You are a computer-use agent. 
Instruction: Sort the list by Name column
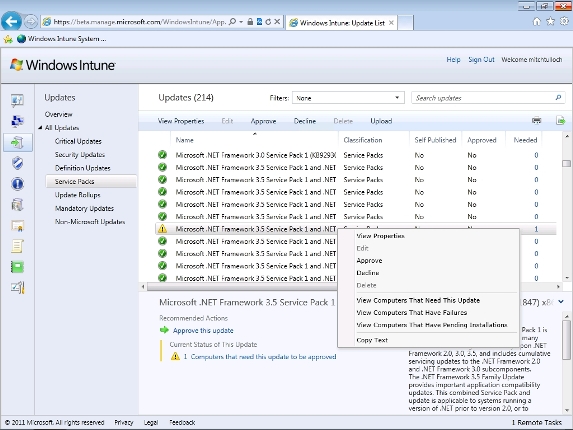point(184,140)
